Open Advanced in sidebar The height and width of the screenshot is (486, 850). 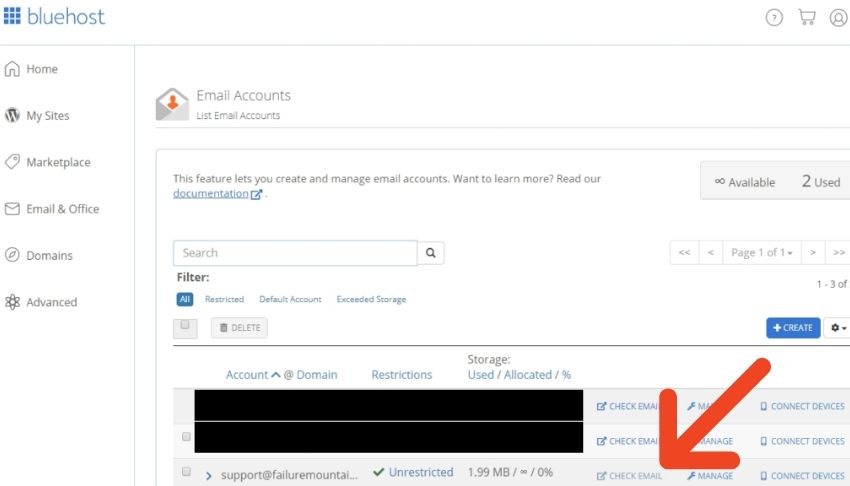[41, 302]
